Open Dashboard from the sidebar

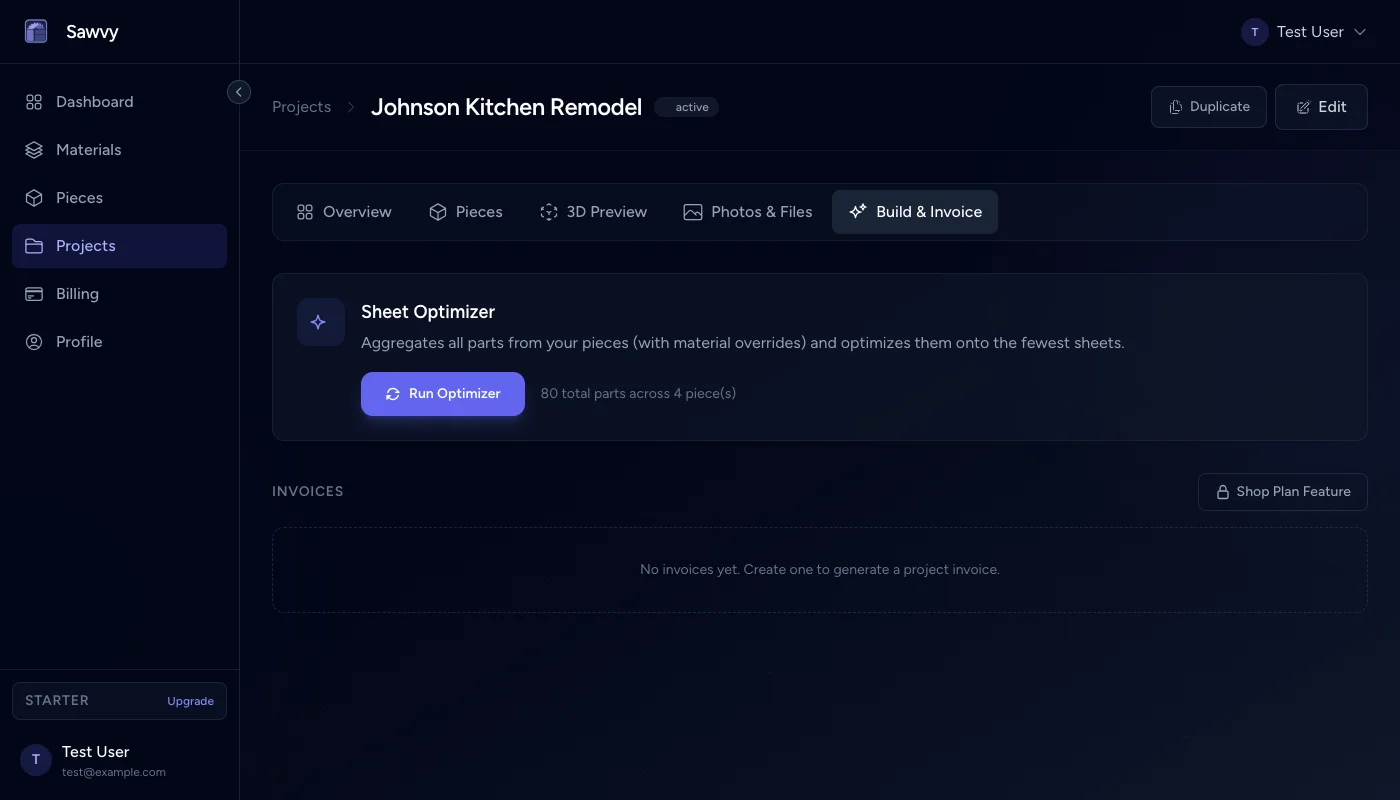(x=94, y=102)
